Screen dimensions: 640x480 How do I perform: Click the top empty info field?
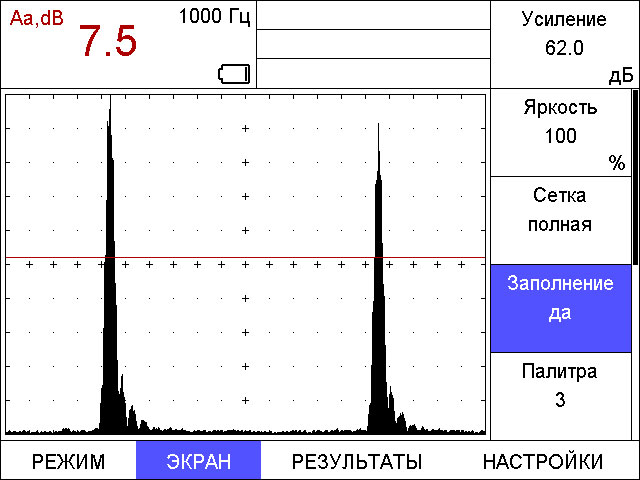tap(373, 15)
